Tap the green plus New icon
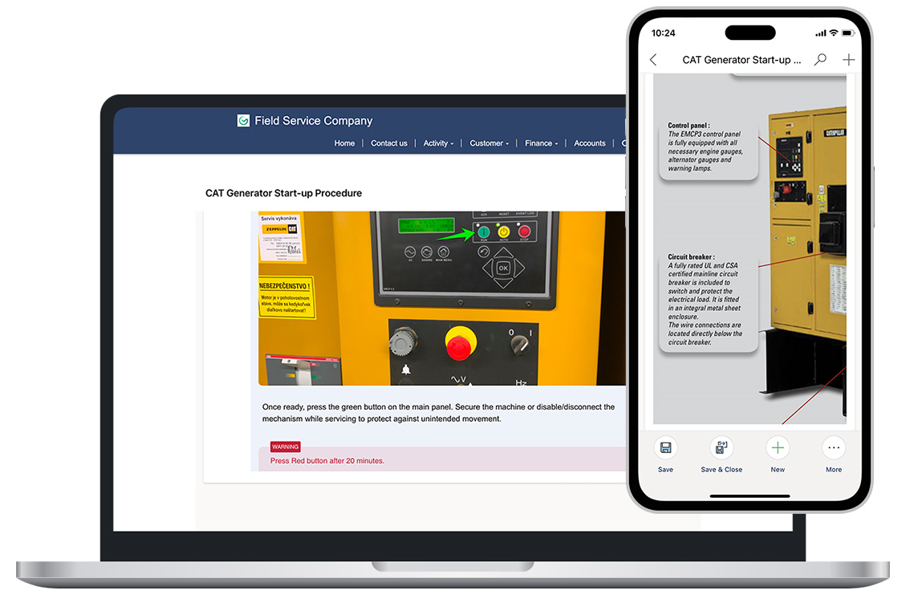The image size is (905, 598). pos(777,448)
